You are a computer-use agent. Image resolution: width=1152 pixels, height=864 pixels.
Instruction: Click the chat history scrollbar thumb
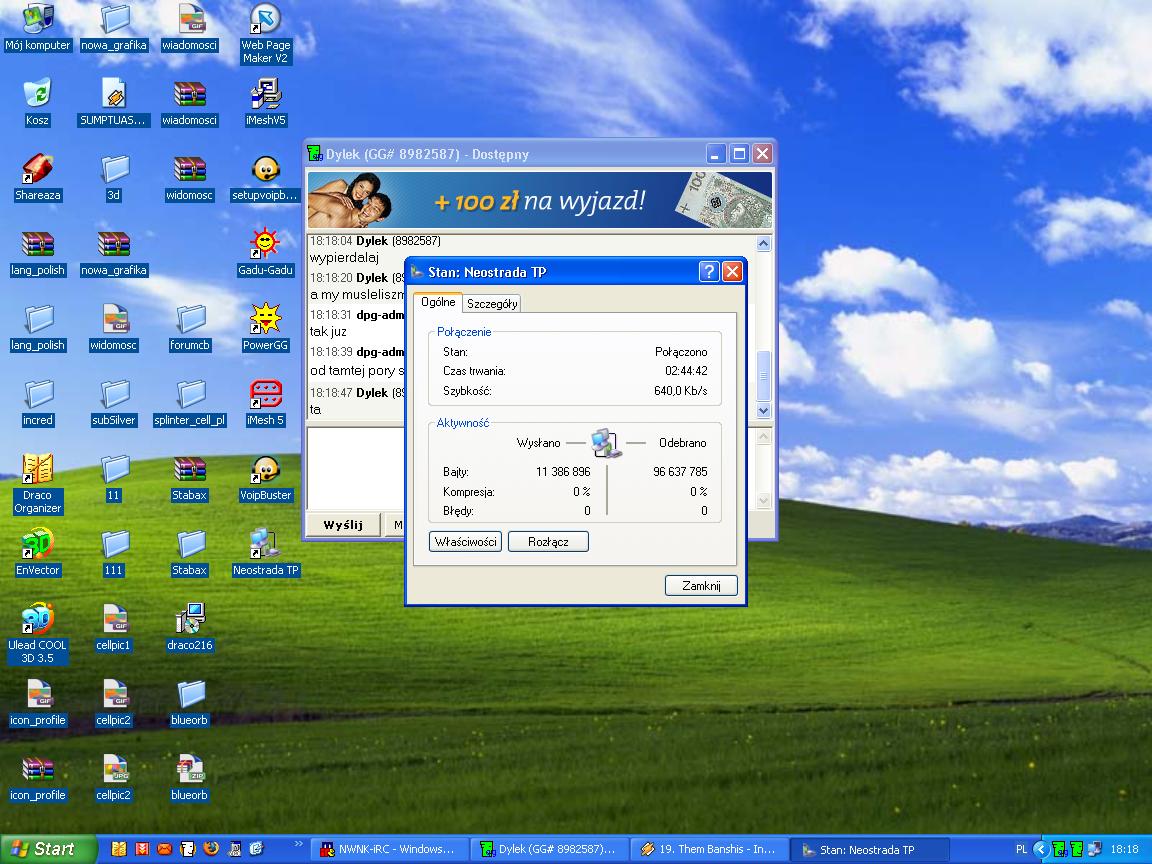[763, 375]
